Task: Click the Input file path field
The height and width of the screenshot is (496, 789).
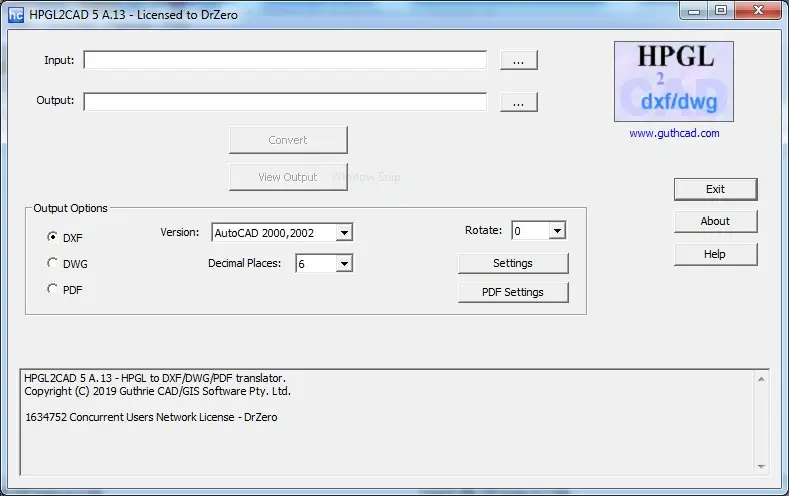Action: coord(285,60)
